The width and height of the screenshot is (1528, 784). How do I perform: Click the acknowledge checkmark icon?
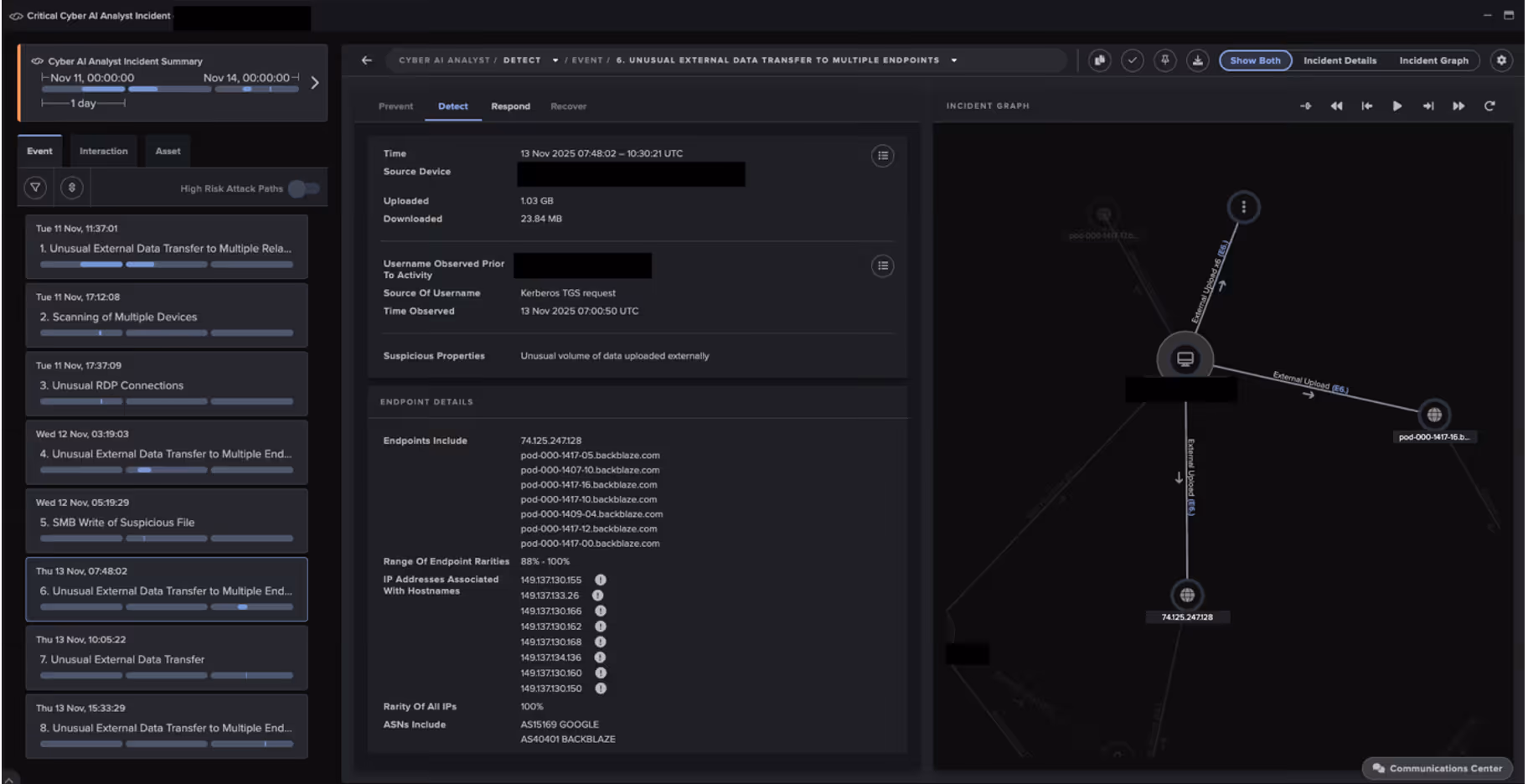[1133, 60]
